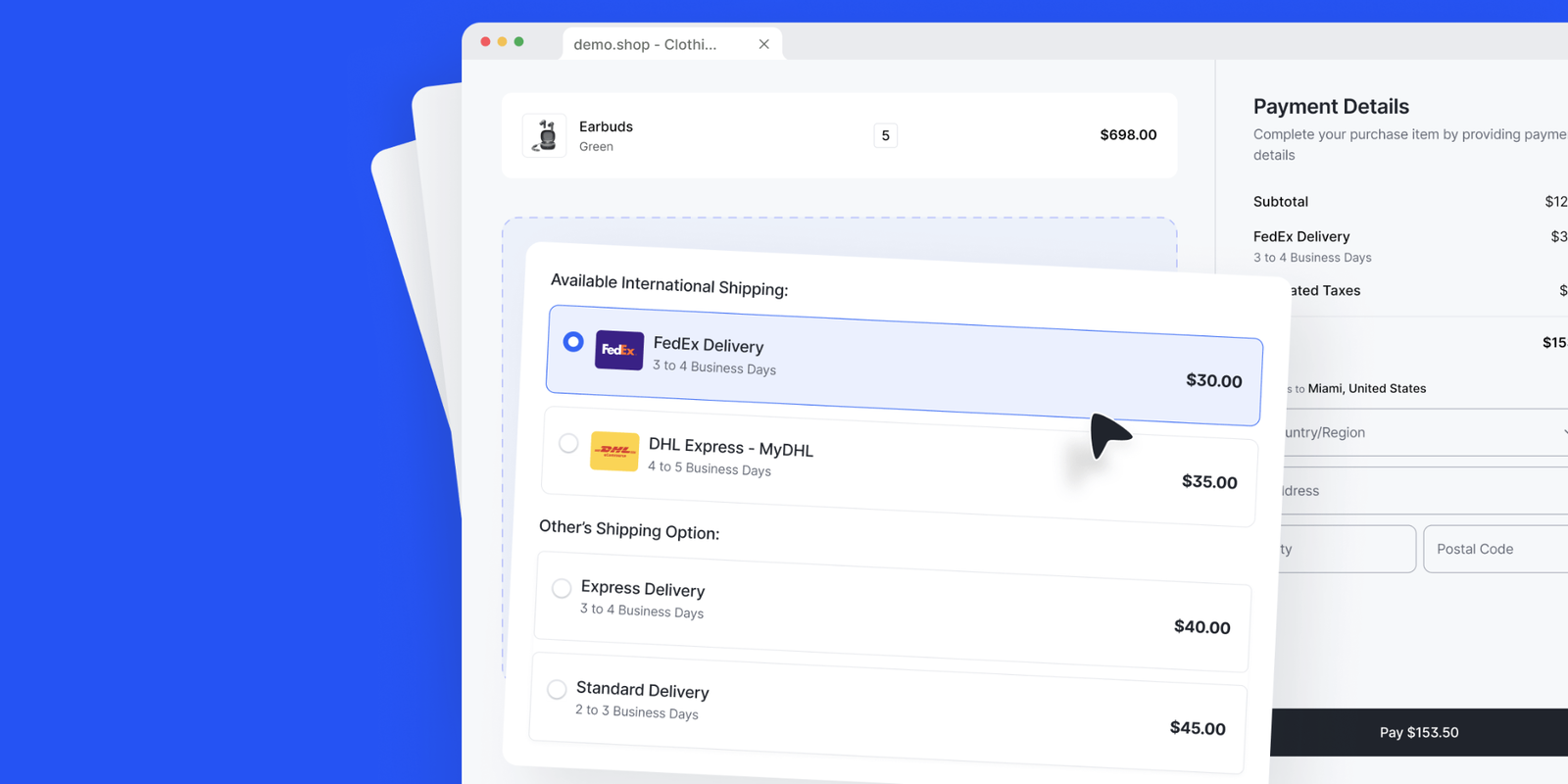Choose the DHL Express radio button
The height and width of the screenshot is (784, 1568).
pyautogui.click(x=568, y=443)
